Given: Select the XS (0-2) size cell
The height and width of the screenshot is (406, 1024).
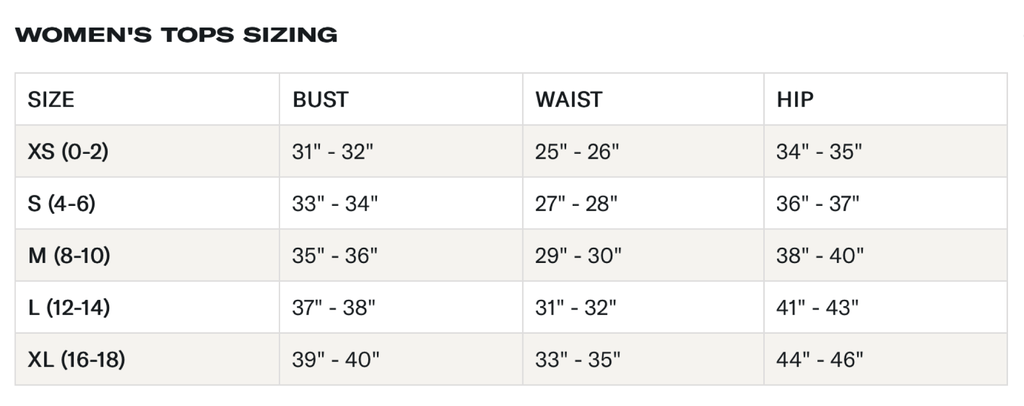Looking at the screenshot, I should [68, 152].
